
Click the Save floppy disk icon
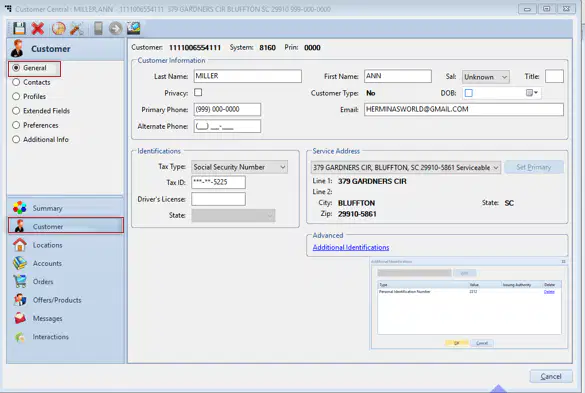click(x=19, y=28)
